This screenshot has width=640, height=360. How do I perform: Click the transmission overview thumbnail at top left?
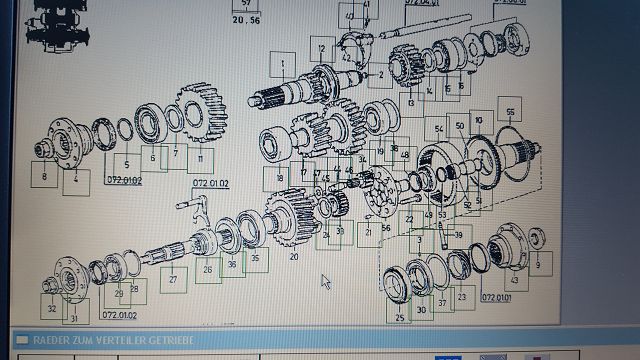point(56,26)
